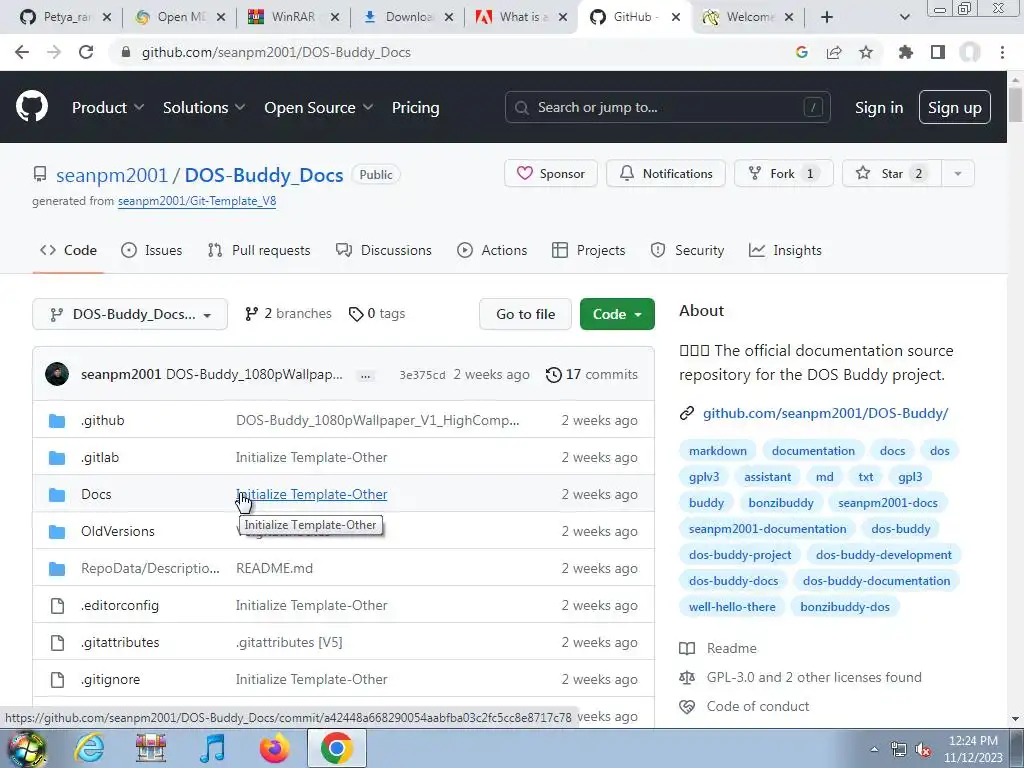Open Internet Explorer from the taskbar
The width and height of the screenshot is (1024, 768).
coord(89,748)
